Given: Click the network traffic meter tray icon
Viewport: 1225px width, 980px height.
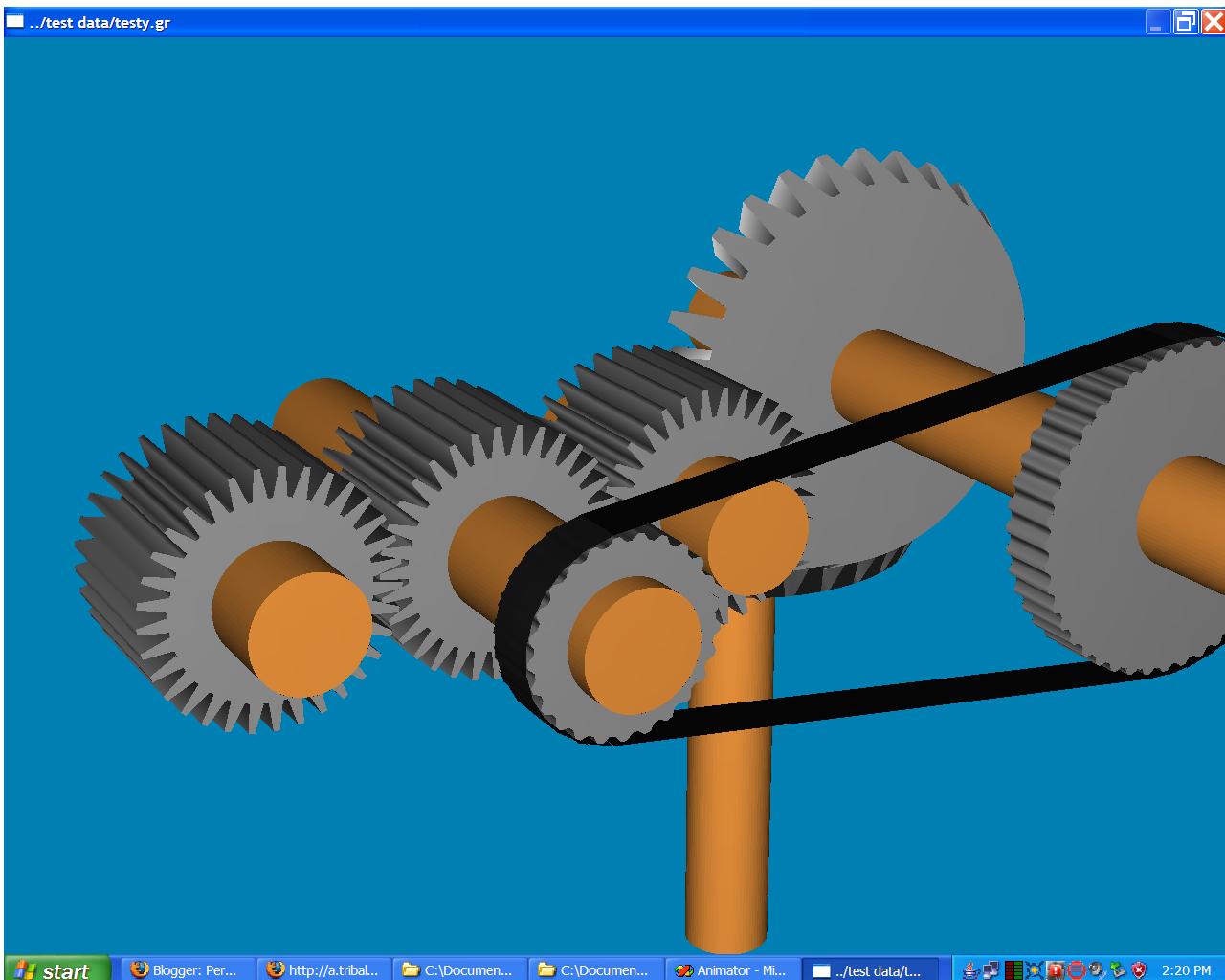Looking at the screenshot, I should point(1013,969).
